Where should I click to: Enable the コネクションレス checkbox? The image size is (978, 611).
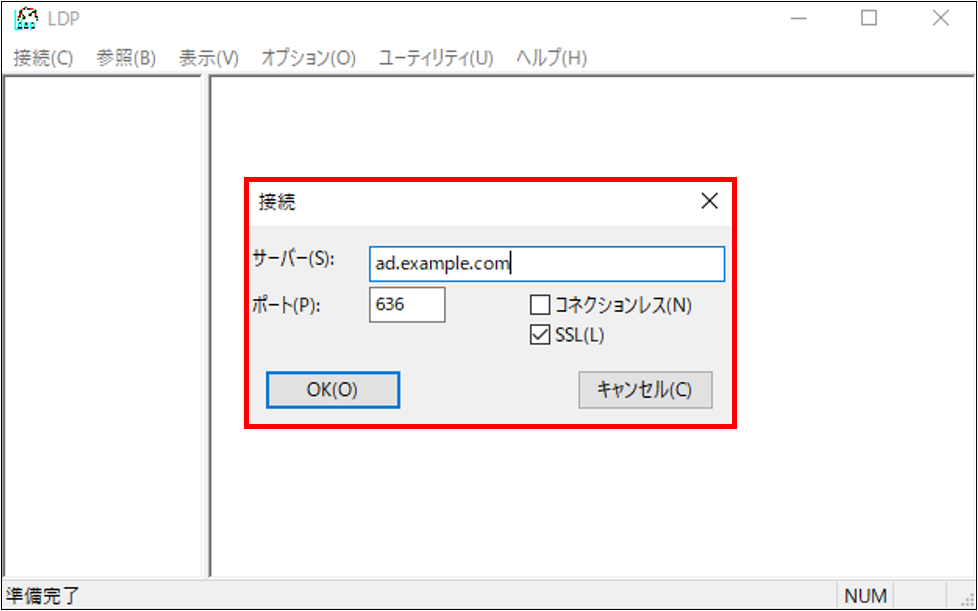pyautogui.click(x=539, y=304)
